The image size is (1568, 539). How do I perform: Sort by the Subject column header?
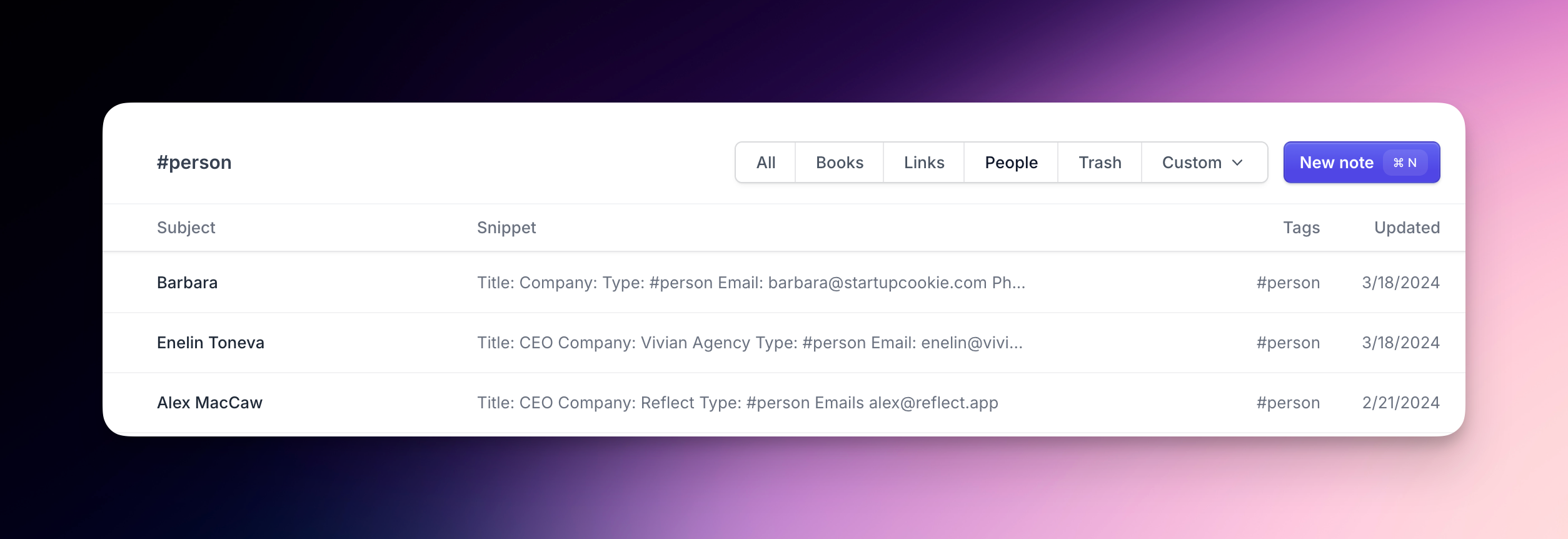click(x=186, y=227)
